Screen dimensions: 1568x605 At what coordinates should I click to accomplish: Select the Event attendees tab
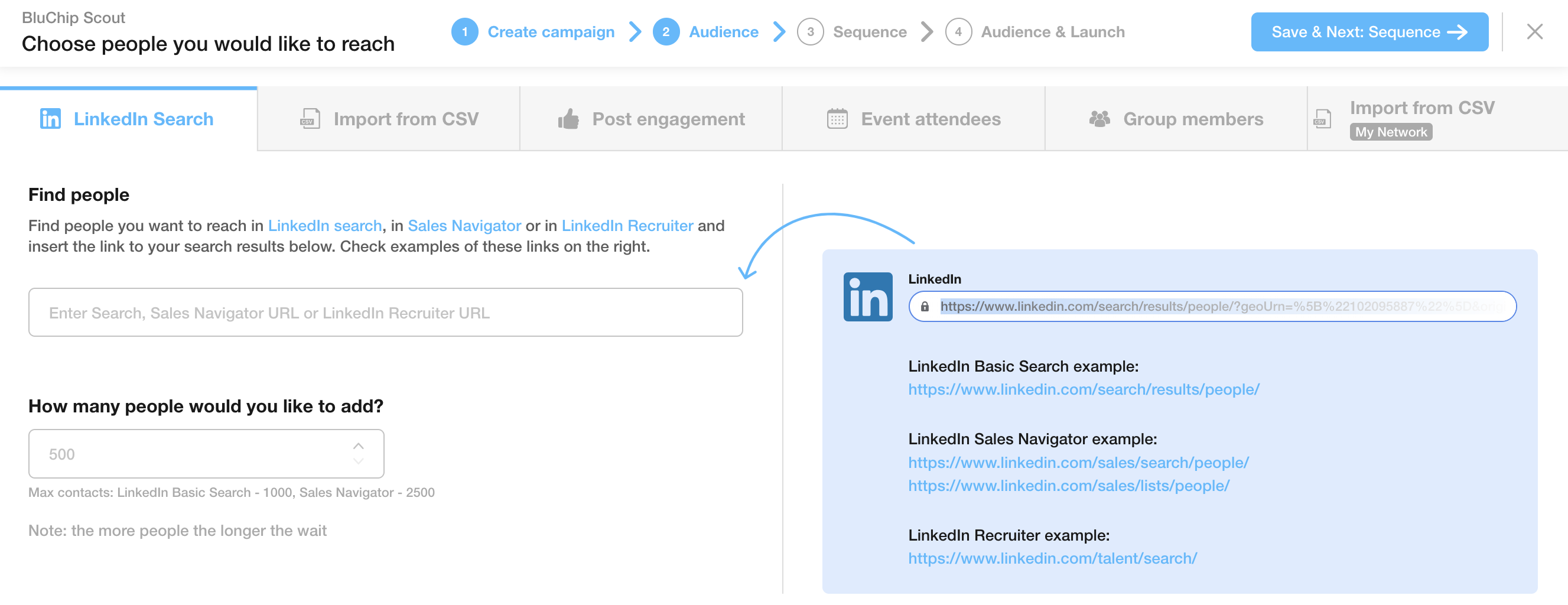pos(913,119)
